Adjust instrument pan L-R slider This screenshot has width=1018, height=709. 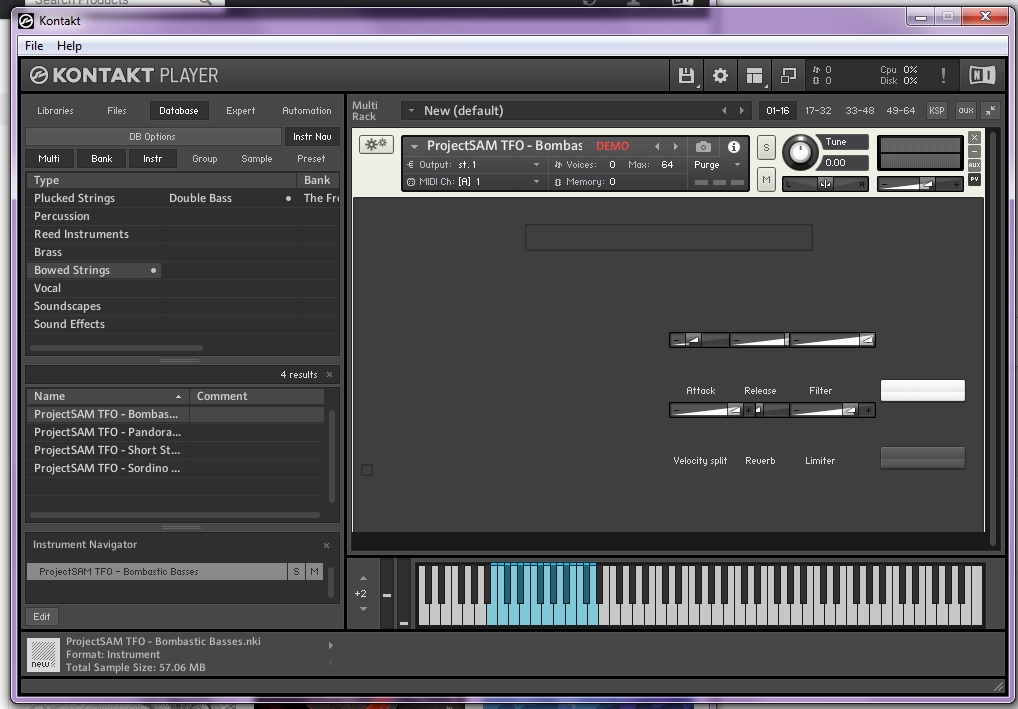coord(825,184)
